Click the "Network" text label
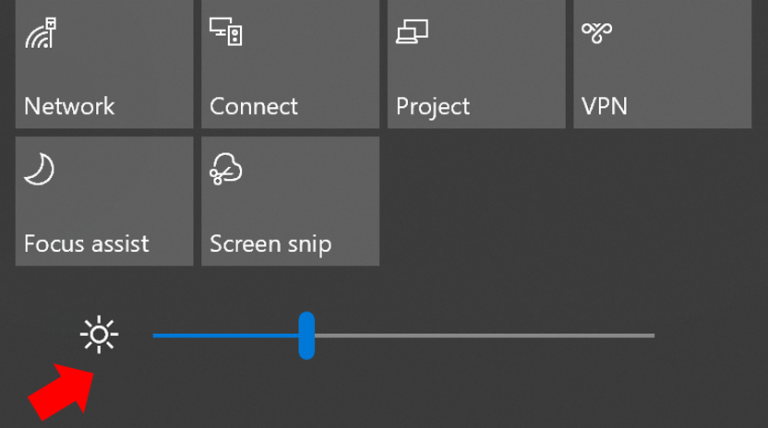The height and width of the screenshot is (428, 768). (69, 106)
